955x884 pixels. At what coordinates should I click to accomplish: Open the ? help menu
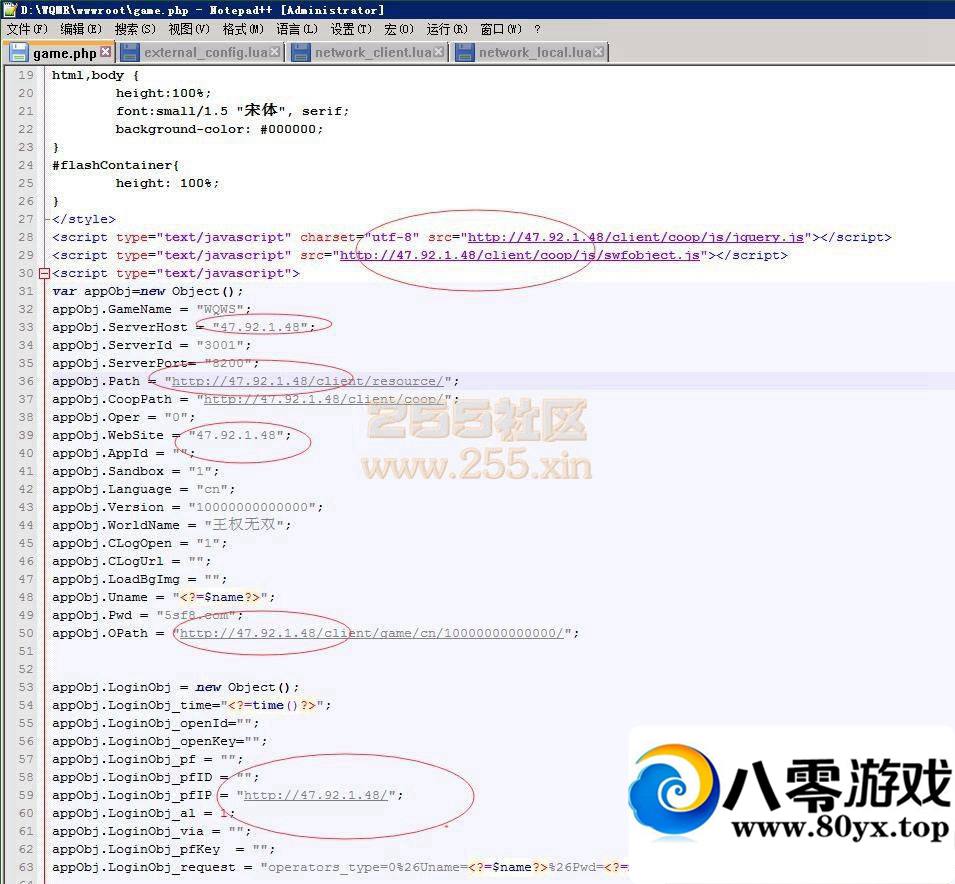[x=537, y=29]
